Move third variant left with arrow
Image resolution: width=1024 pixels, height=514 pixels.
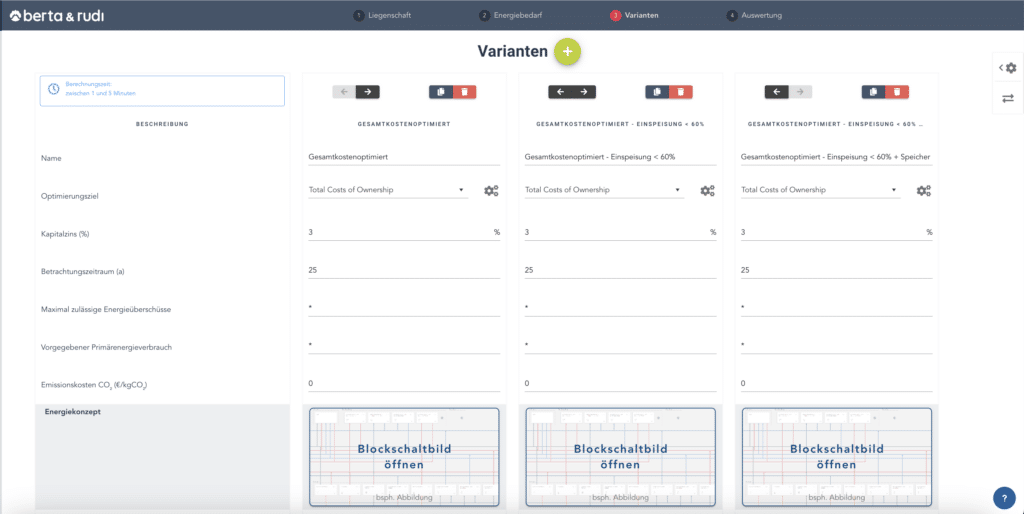777,91
